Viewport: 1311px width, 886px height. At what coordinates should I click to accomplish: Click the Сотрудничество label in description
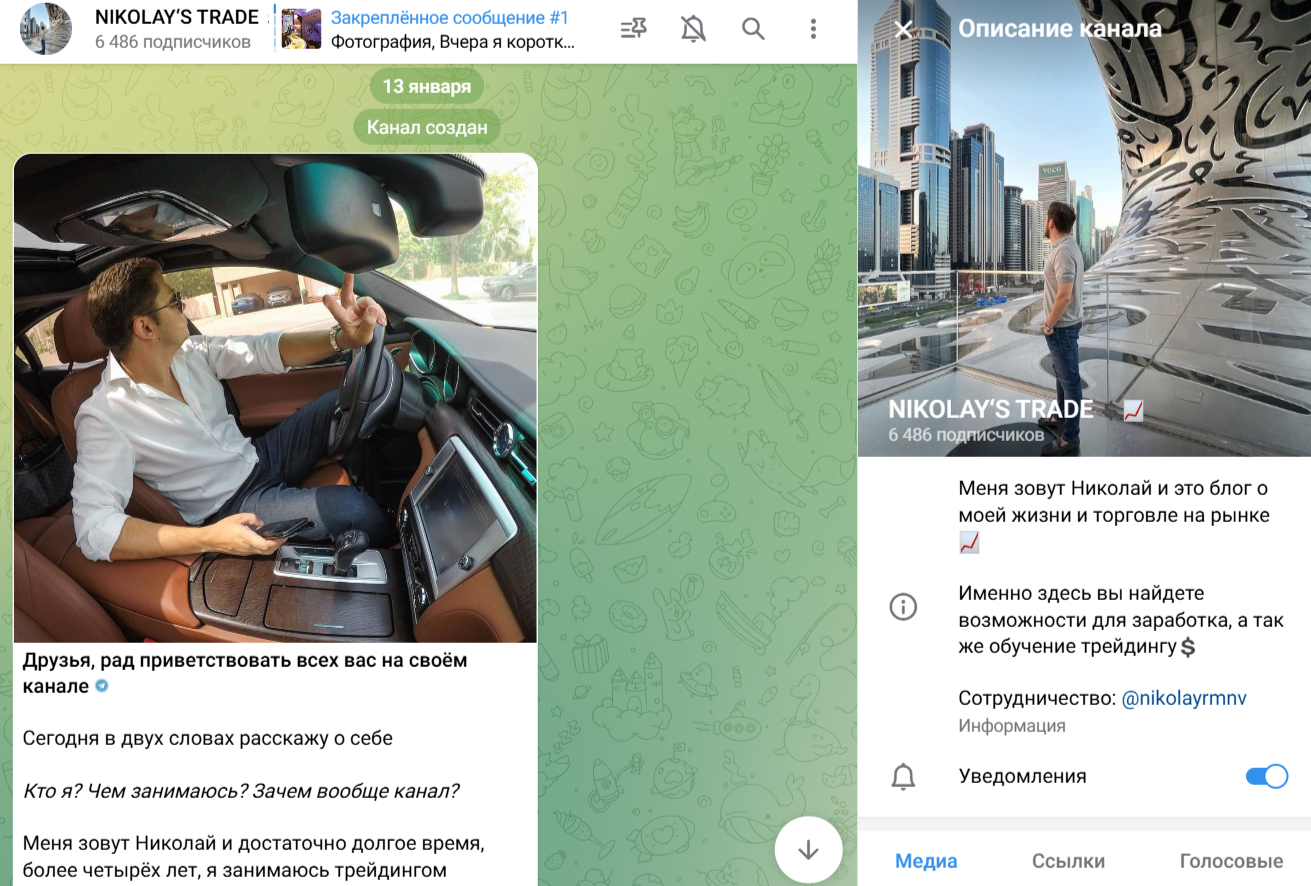point(1037,698)
